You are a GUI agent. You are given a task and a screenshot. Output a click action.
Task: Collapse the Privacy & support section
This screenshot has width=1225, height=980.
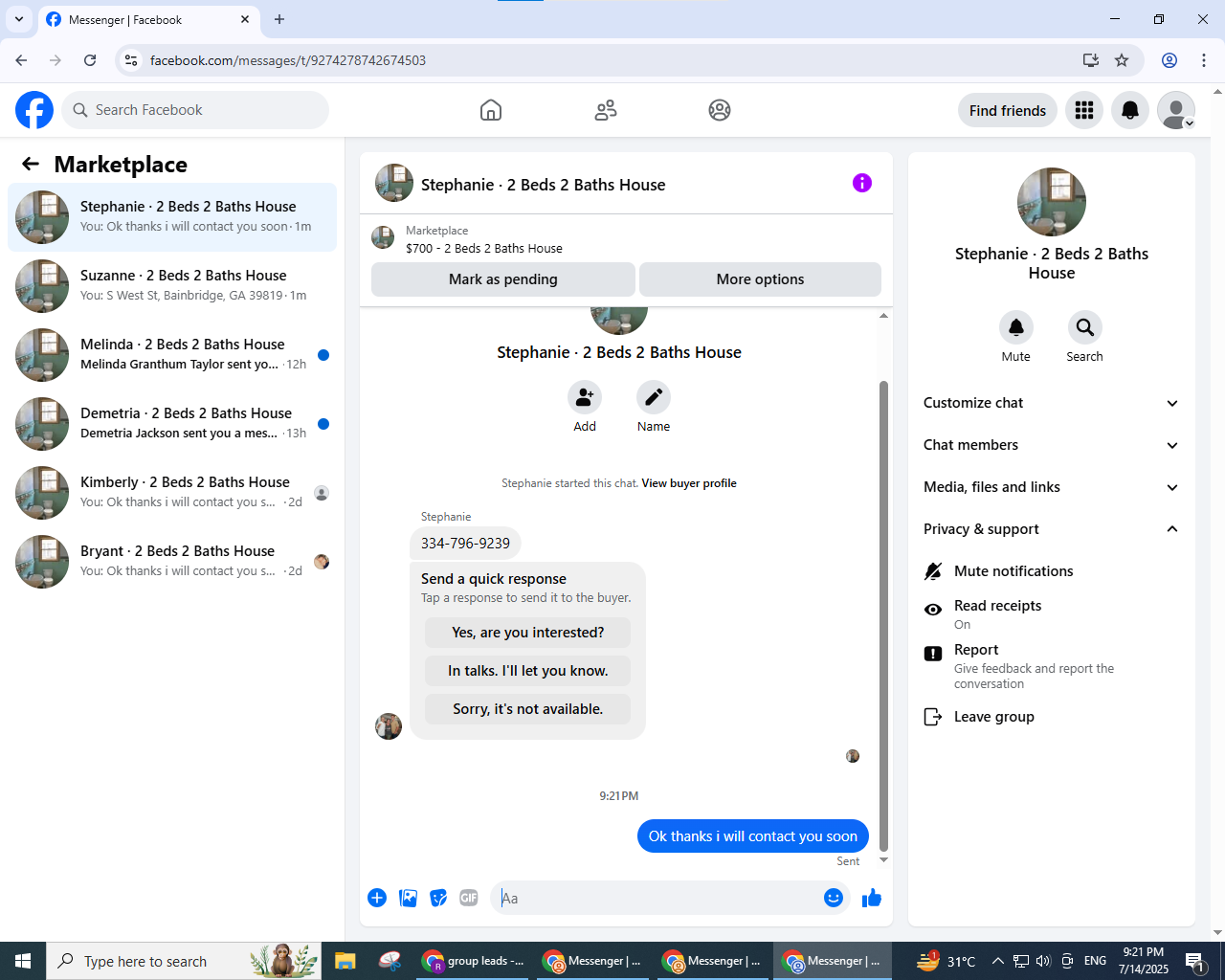(x=1052, y=529)
